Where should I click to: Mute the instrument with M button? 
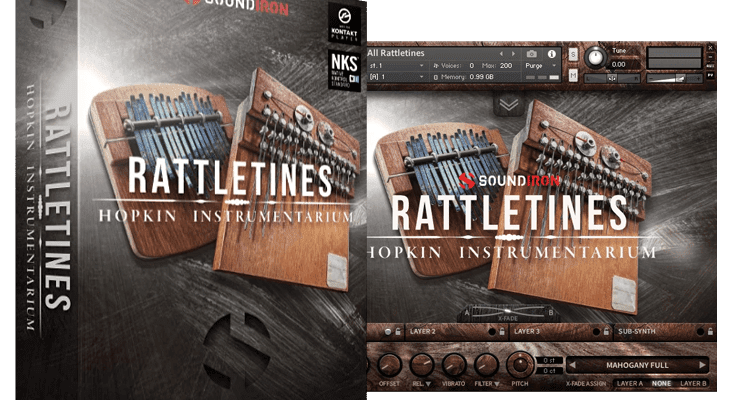pos(573,77)
